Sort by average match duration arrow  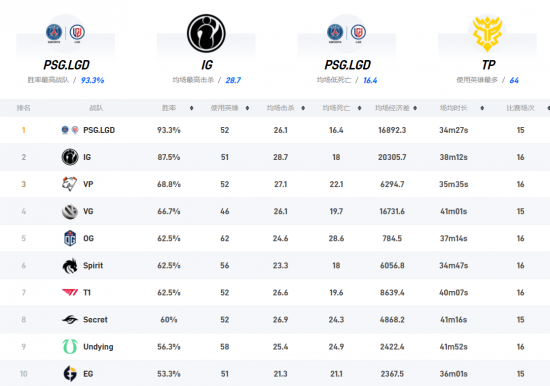click(x=482, y=108)
